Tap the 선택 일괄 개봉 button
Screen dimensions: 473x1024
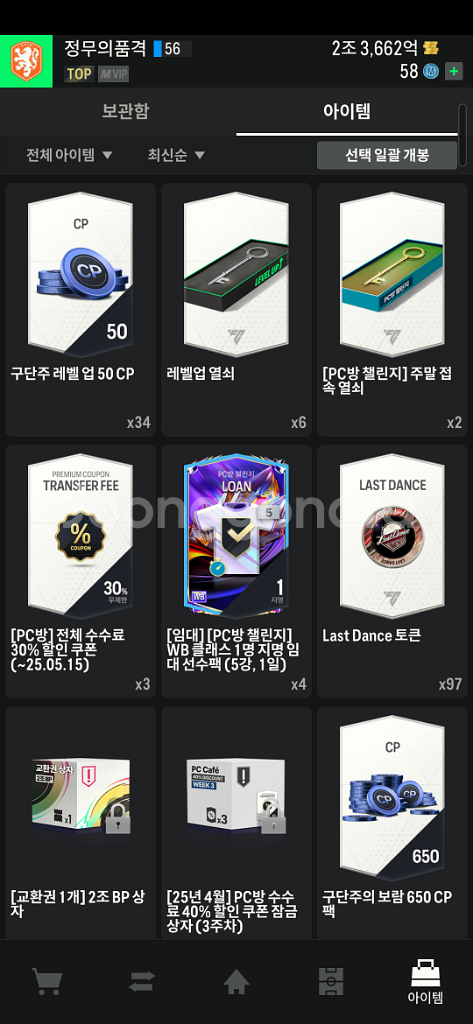click(x=387, y=155)
